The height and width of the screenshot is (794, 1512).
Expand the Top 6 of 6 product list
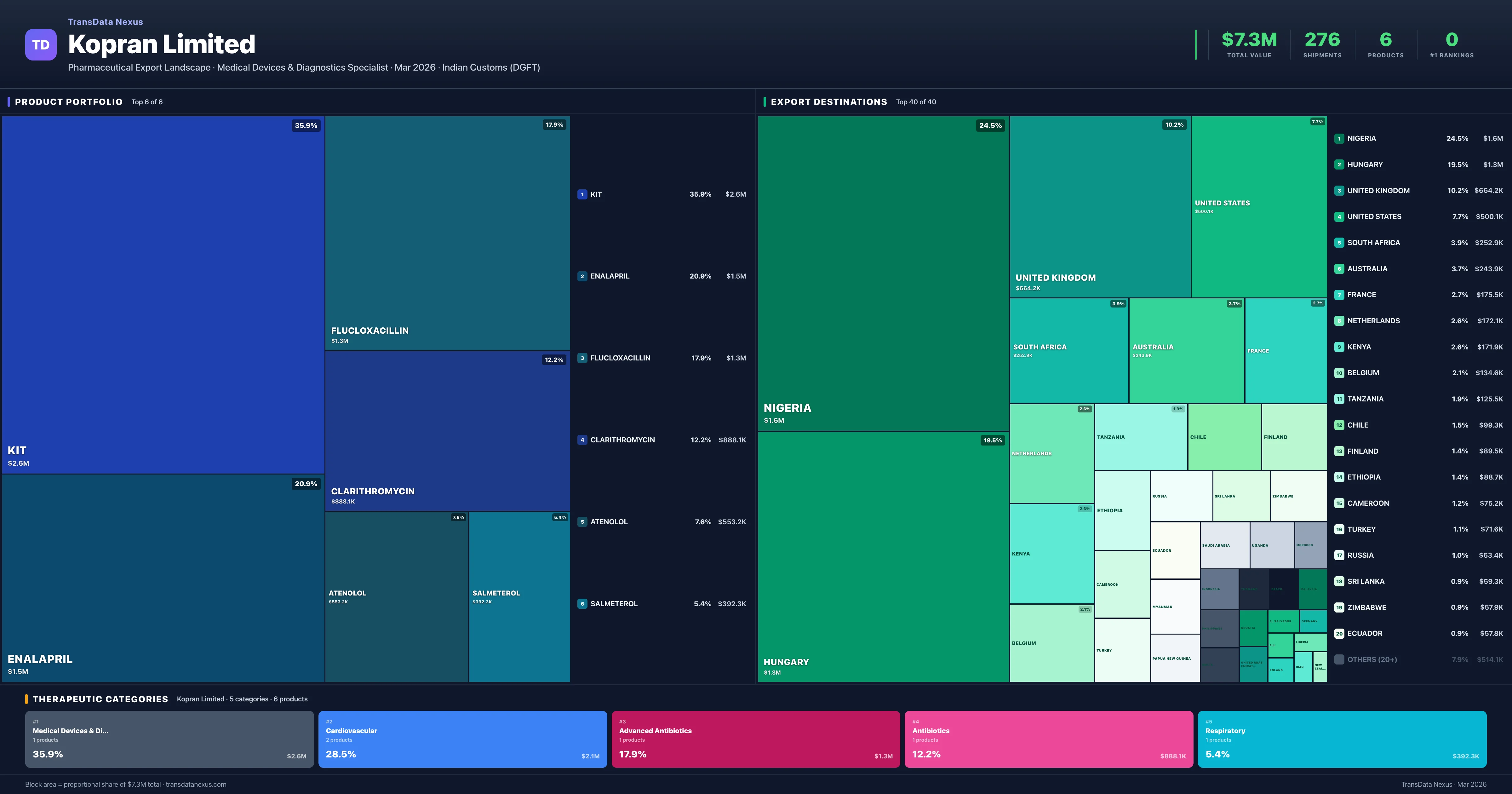(147, 101)
